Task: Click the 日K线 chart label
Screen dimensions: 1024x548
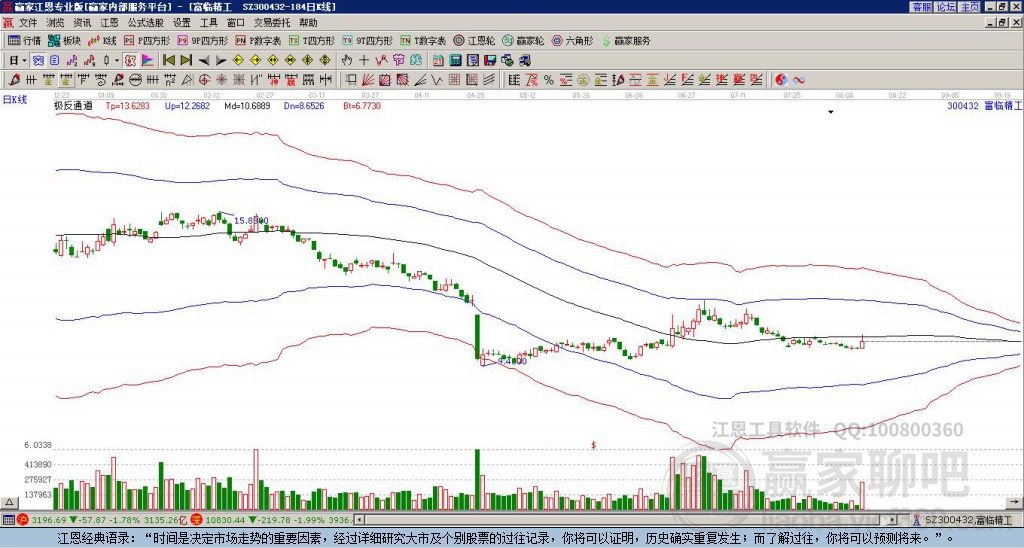Action: [x=14, y=100]
